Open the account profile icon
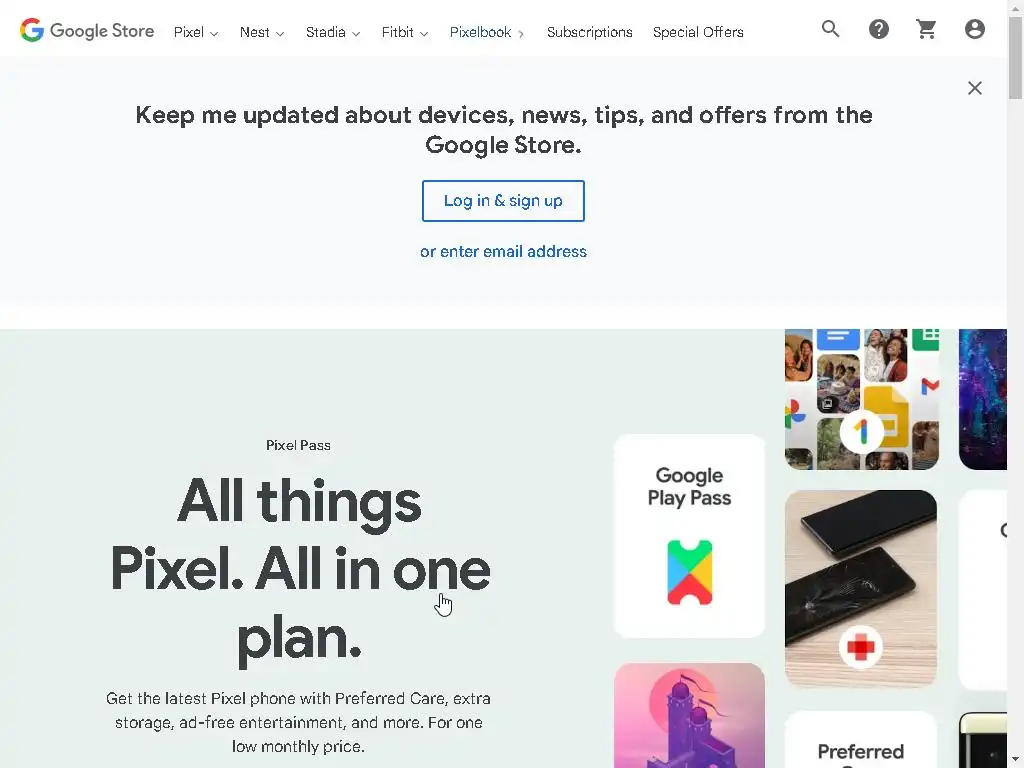The width and height of the screenshot is (1024, 768). (975, 30)
